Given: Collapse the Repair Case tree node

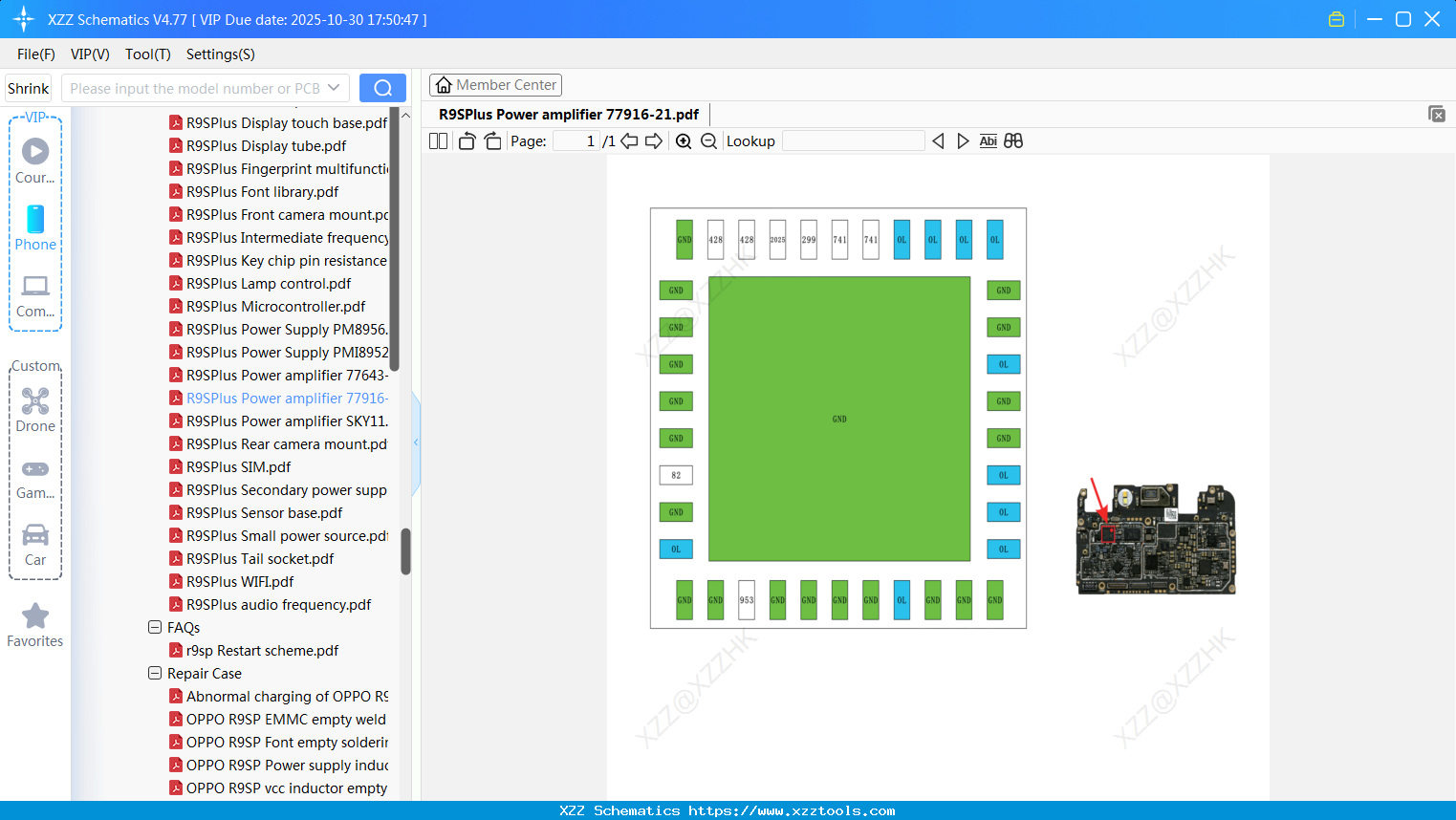Looking at the screenshot, I should tap(155, 674).
